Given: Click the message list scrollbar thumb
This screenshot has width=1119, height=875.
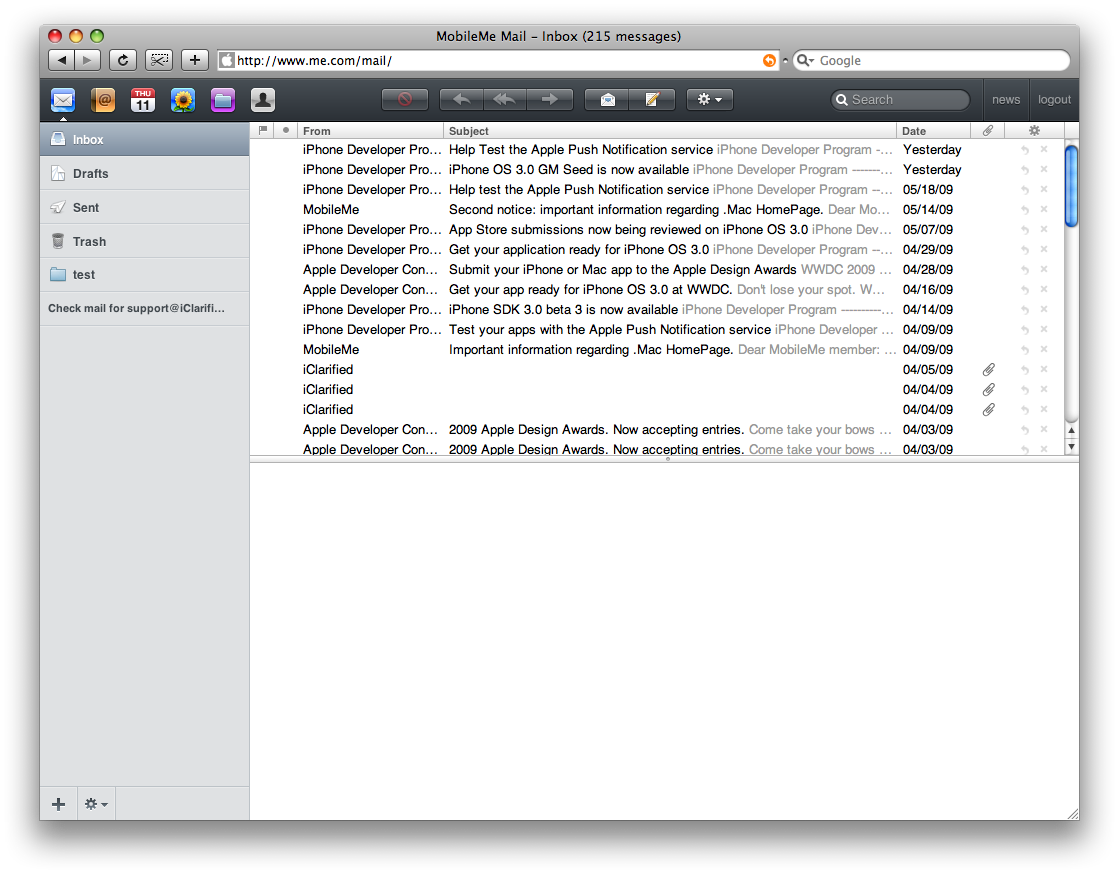Looking at the screenshot, I should click(1071, 186).
